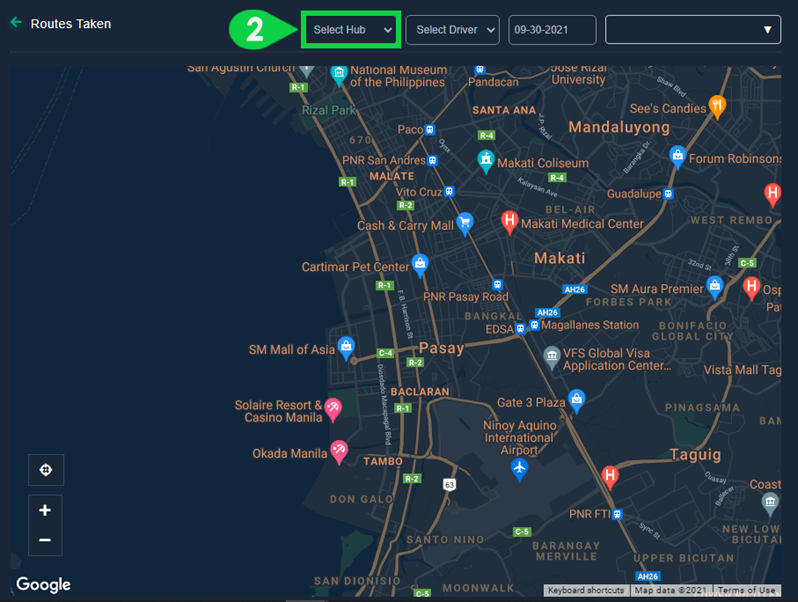Click the Cartimar Pet Center shopping pin
Viewport: 798px width, 602px height.
(x=420, y=265)
